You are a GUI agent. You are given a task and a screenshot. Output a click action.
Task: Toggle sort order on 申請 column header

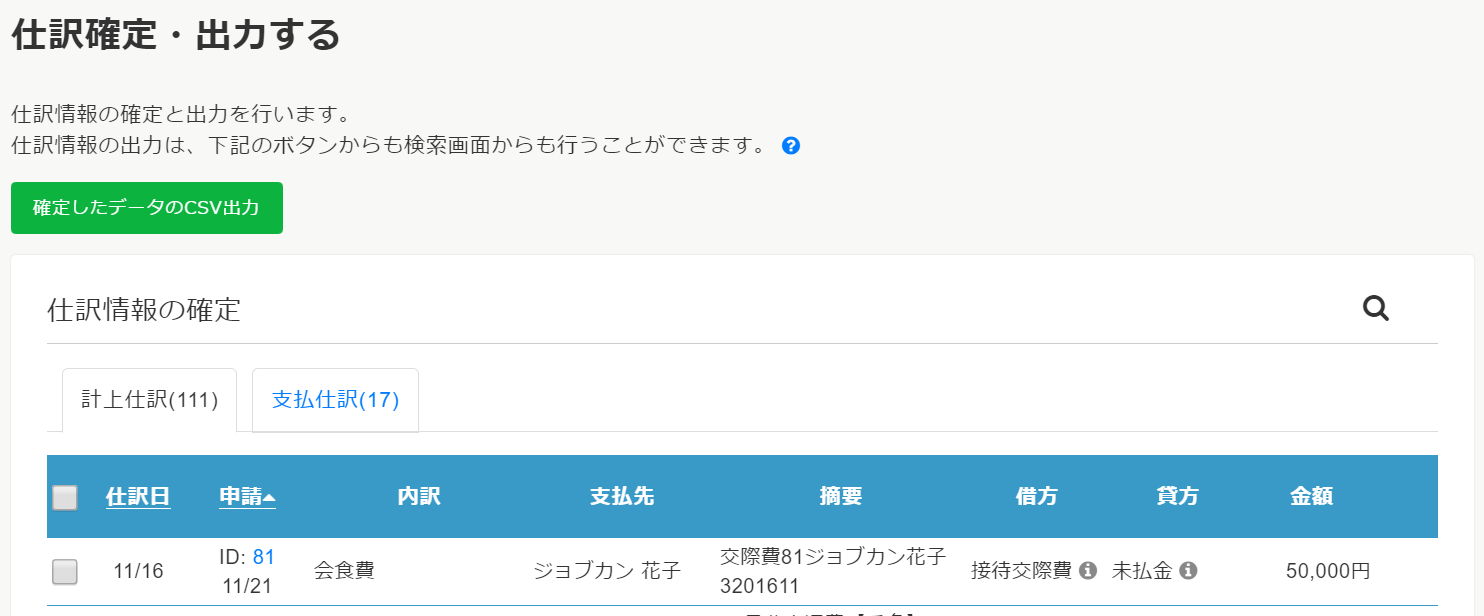(x=247, y=496)
